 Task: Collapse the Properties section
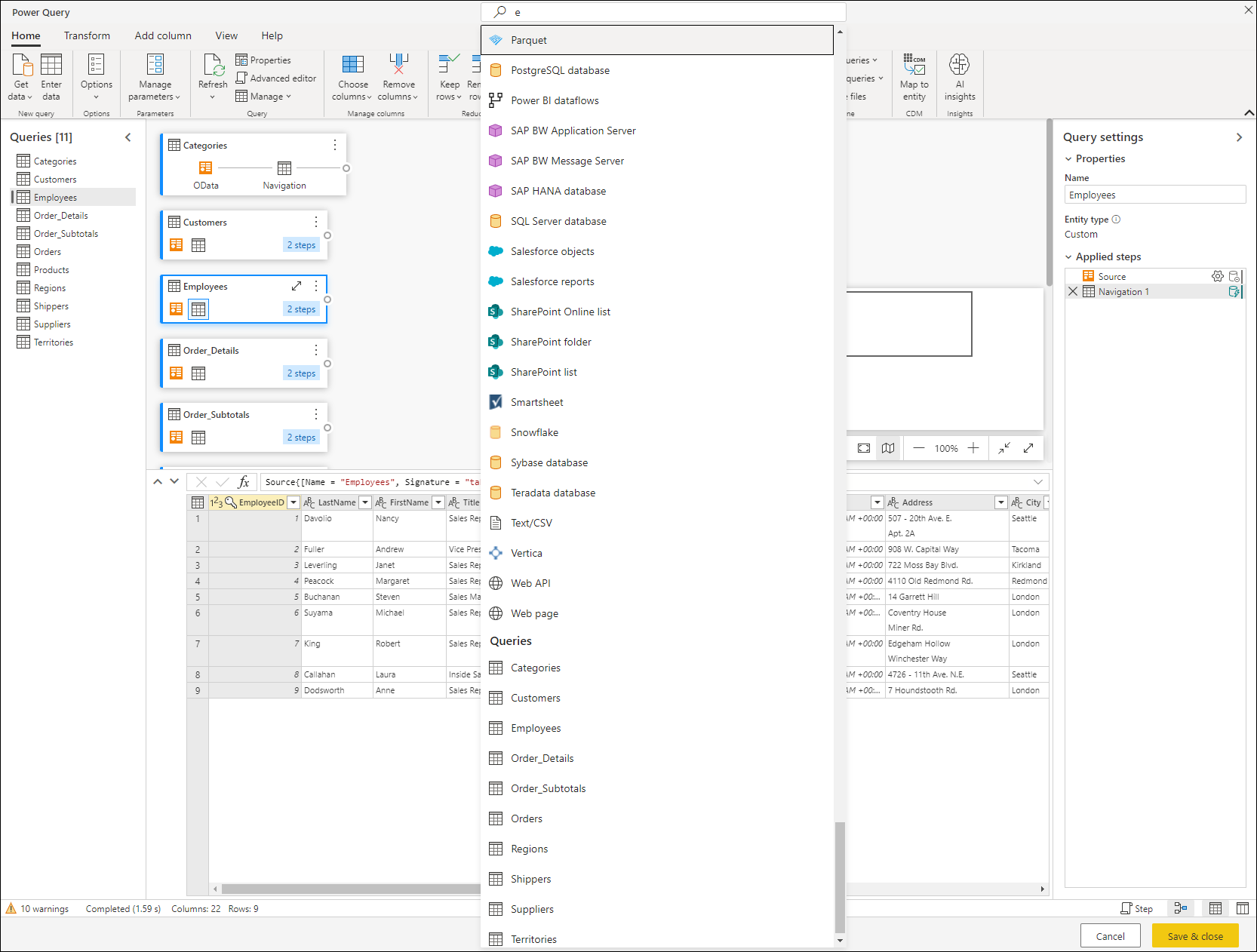tap(1068, 159)
